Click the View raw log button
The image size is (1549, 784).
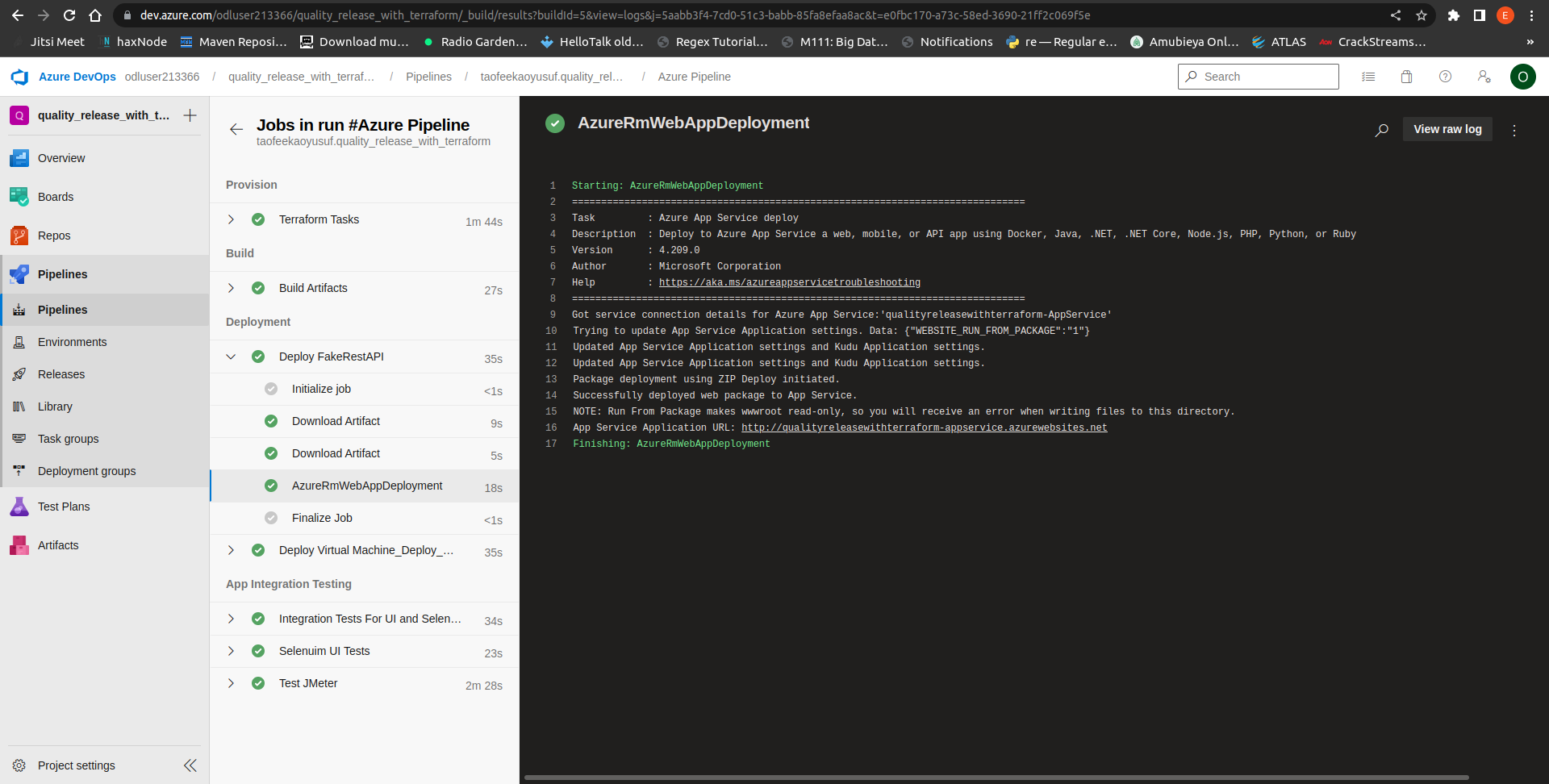click(1447, 129)
